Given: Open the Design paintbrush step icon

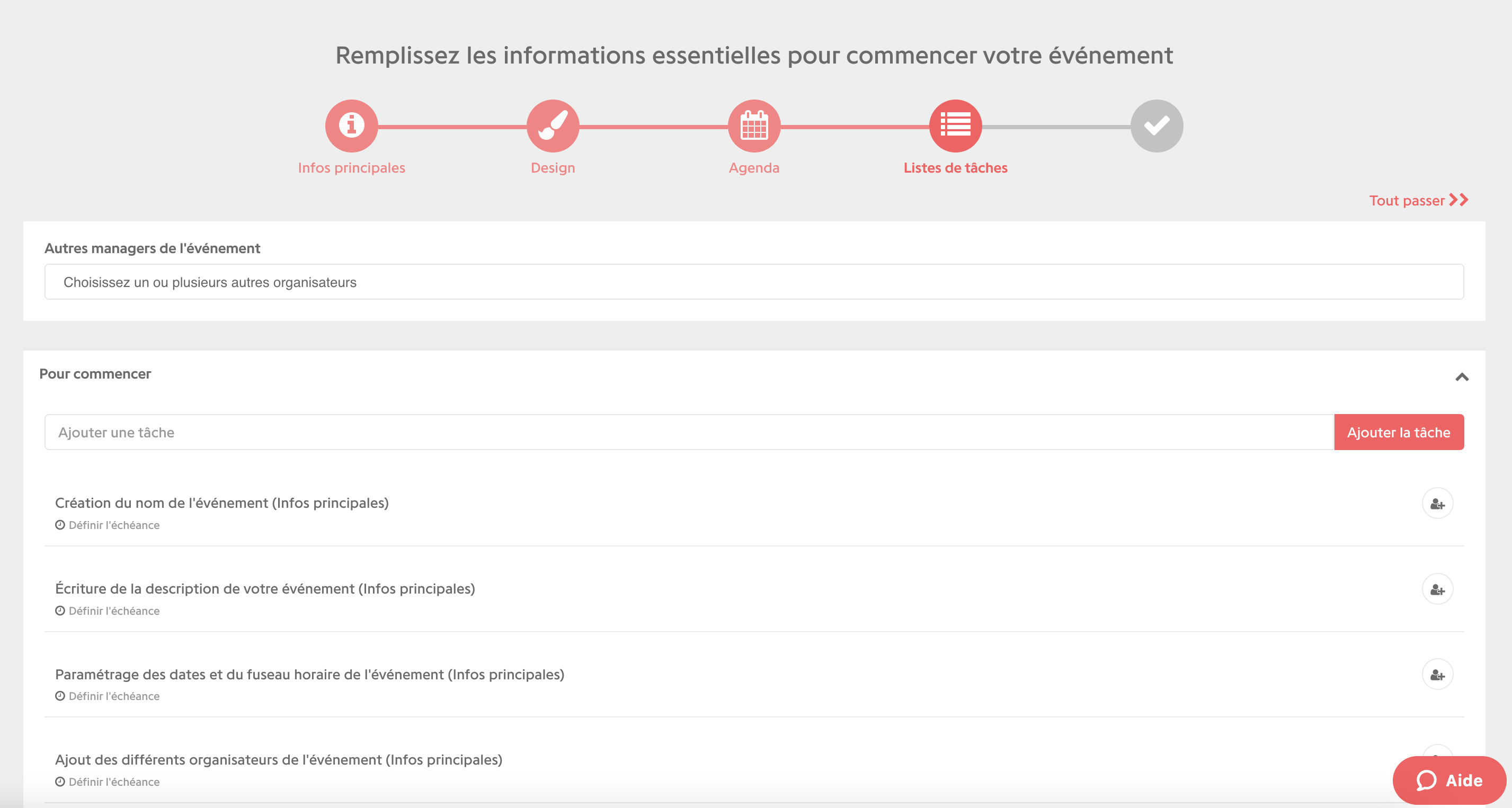Looking at the screenshot, I should 553,125.
